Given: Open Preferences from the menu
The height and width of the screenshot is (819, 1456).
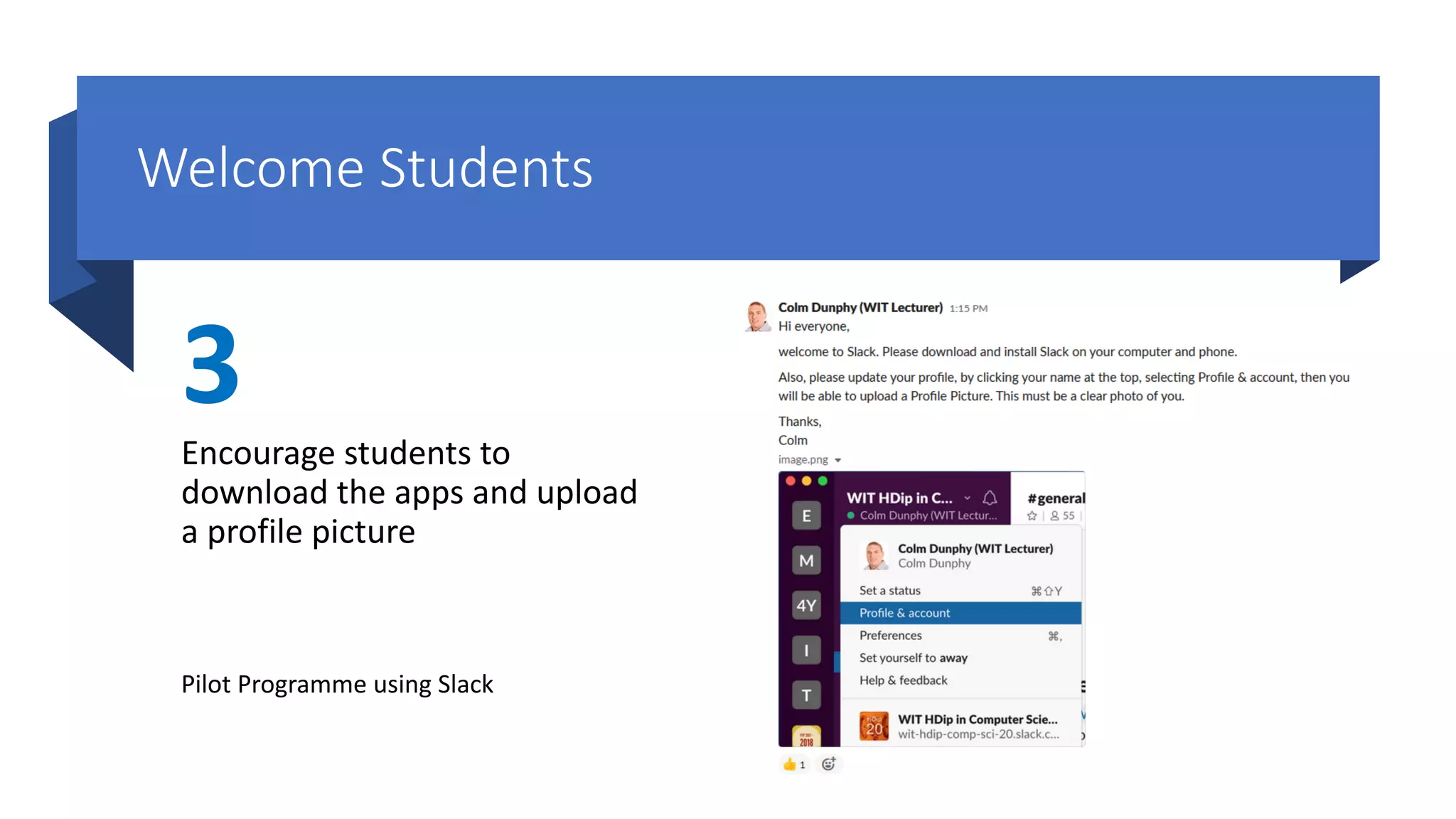Looking at the screenshot, I should [x=960, y=636].
